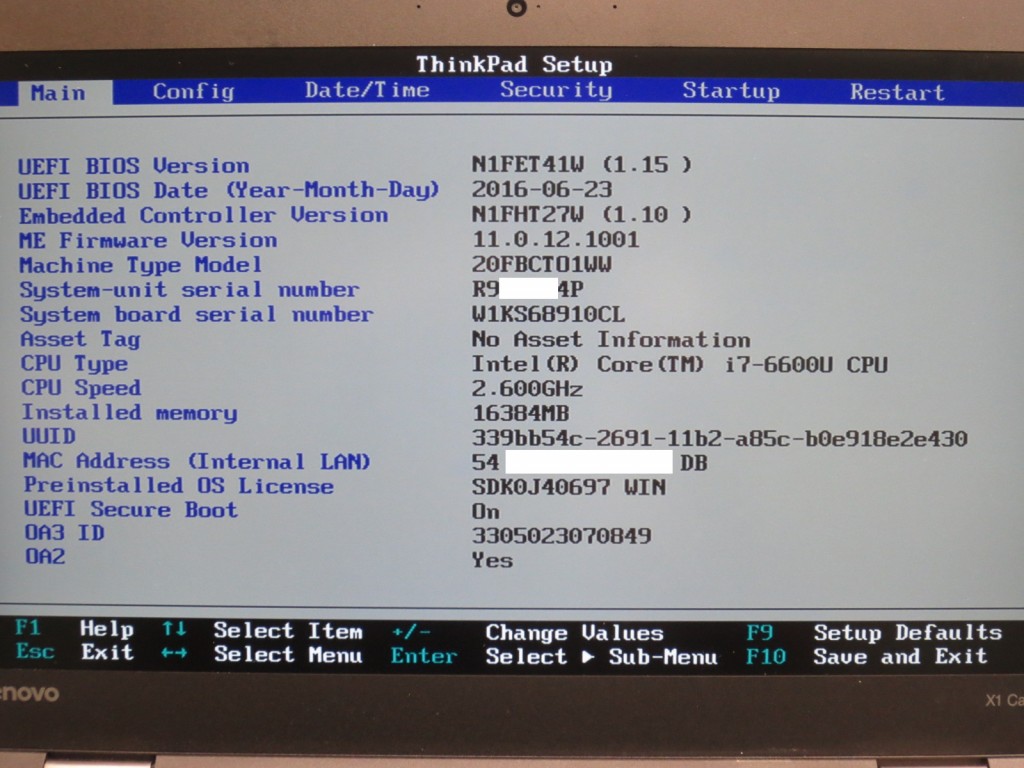
Task: Select the N1FET41W (1.15) value
Action: click(x=581, y=164)
